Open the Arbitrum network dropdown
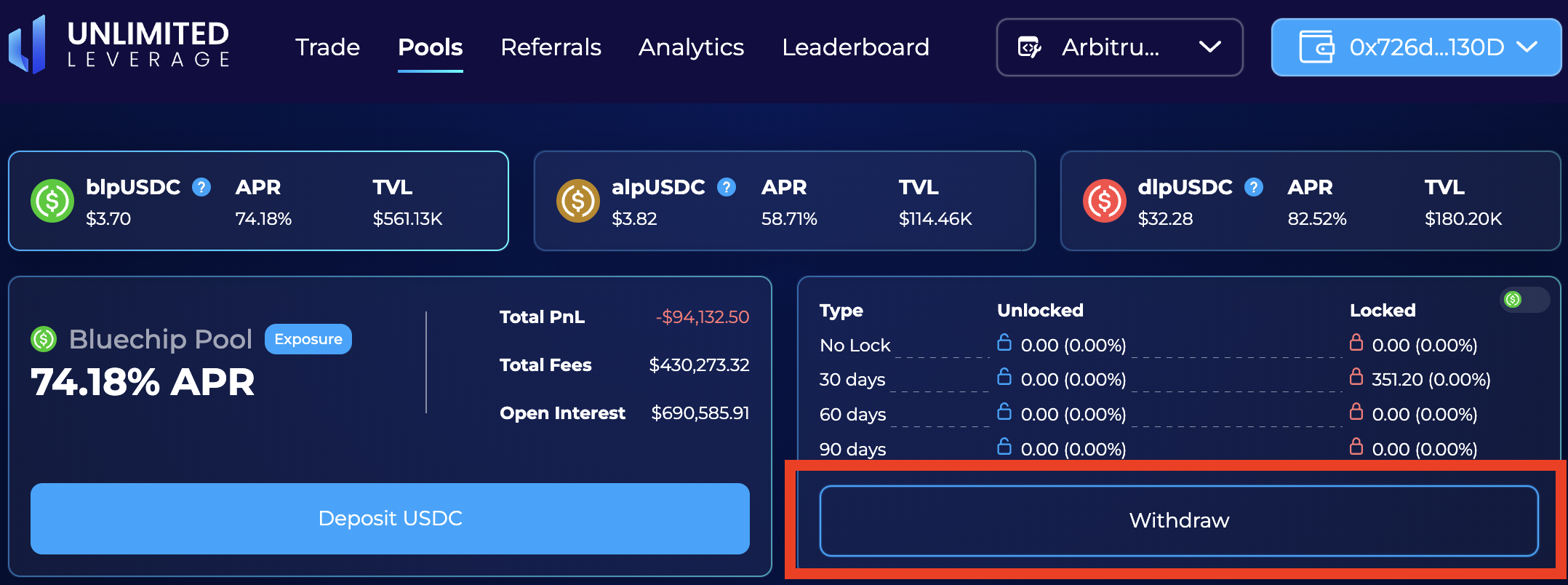 point(1119,47)
